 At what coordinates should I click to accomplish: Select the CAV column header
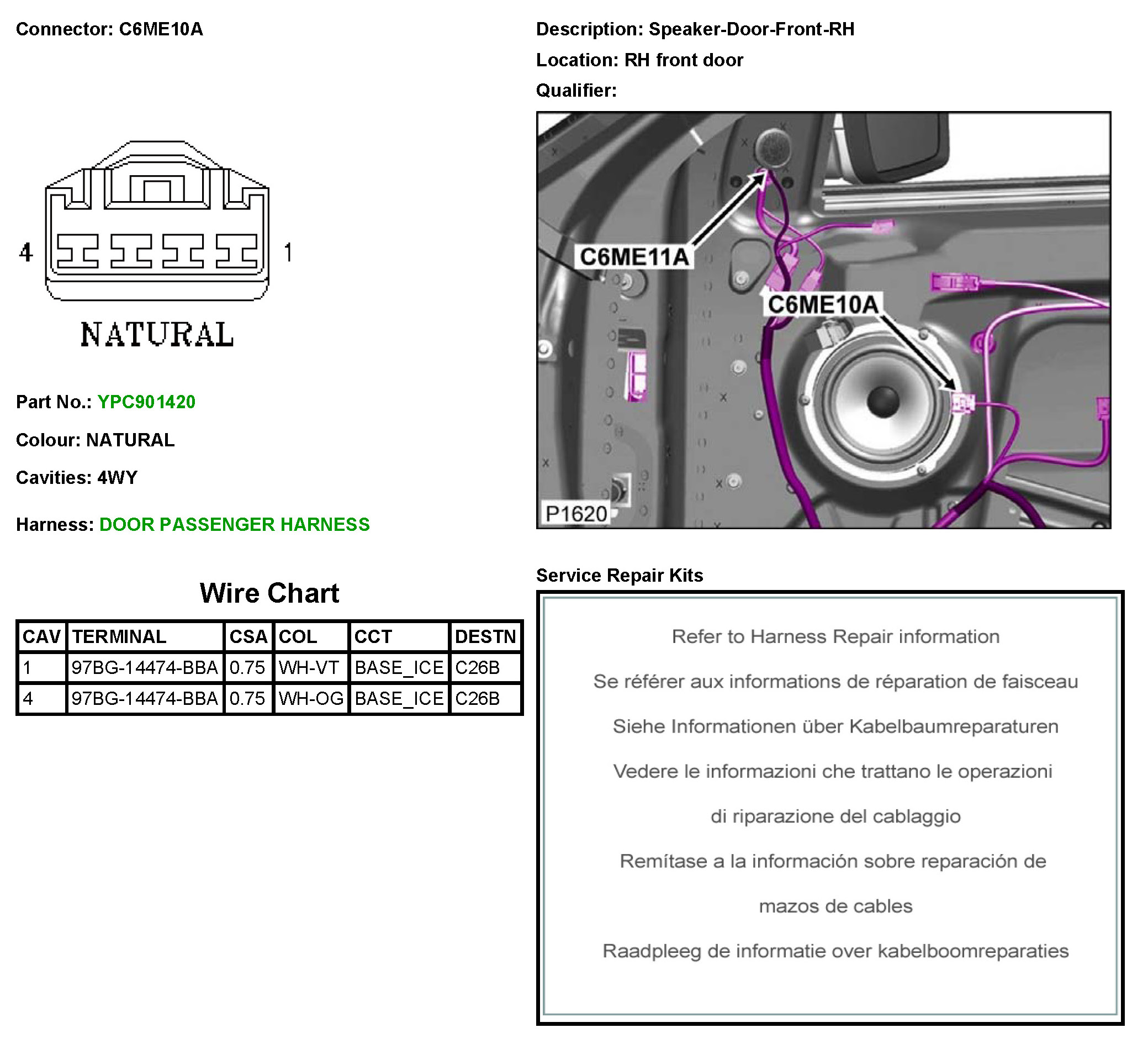coord(41,636)
